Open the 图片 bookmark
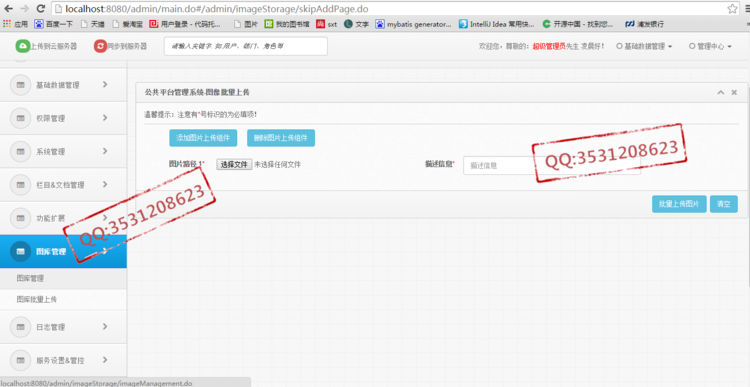This screenshot has height=387, width=750. (x=246, y=23)
